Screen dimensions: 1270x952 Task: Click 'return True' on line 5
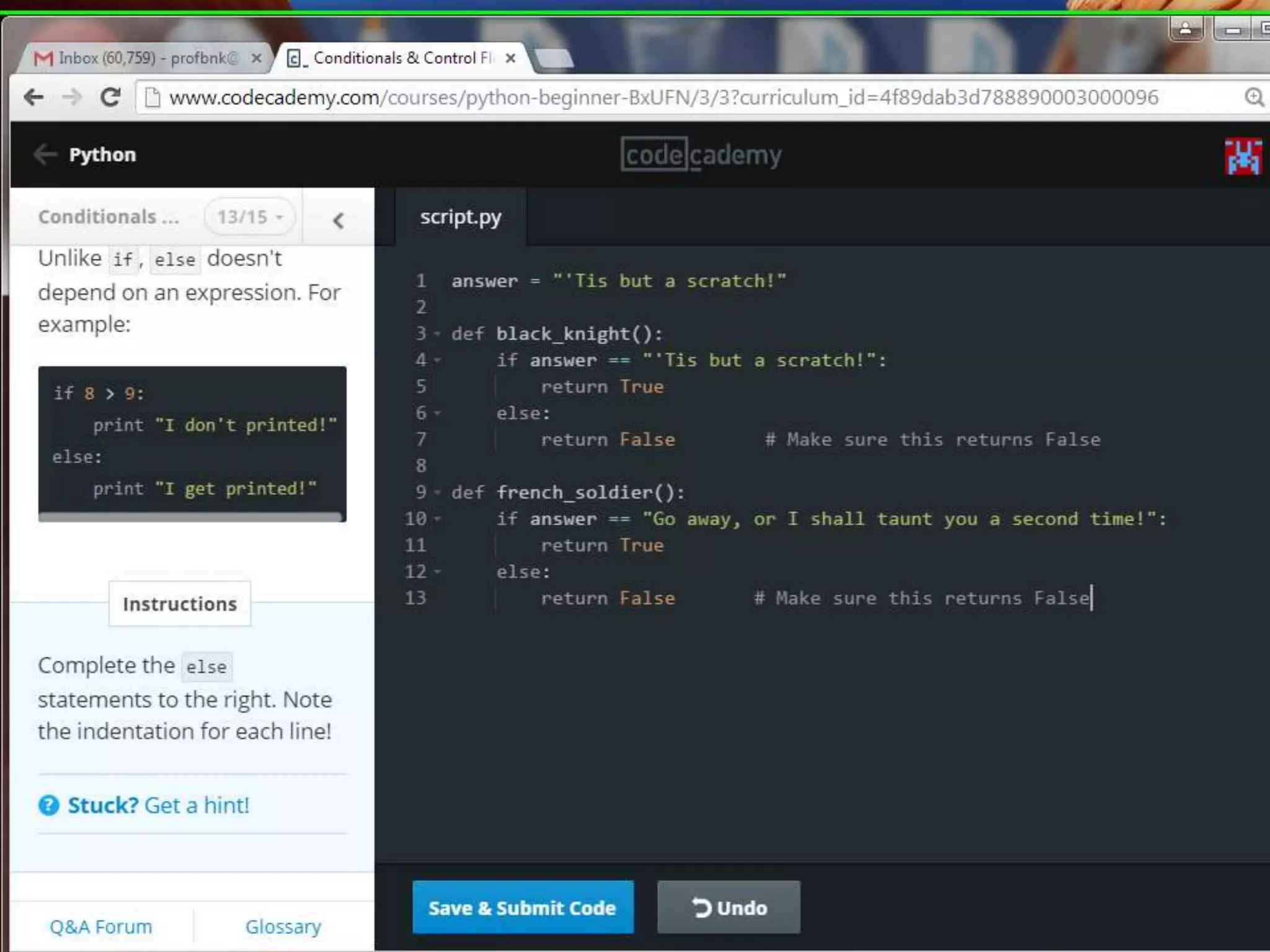pyautogui.click(x=602, y=387)
